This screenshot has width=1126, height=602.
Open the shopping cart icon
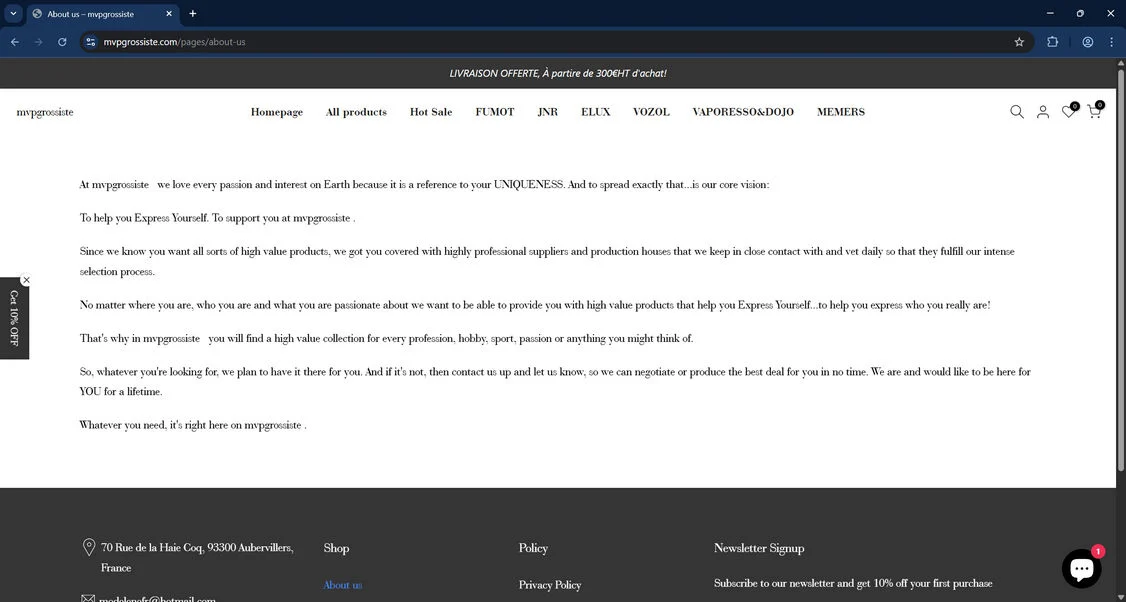tap(1094, 111)
